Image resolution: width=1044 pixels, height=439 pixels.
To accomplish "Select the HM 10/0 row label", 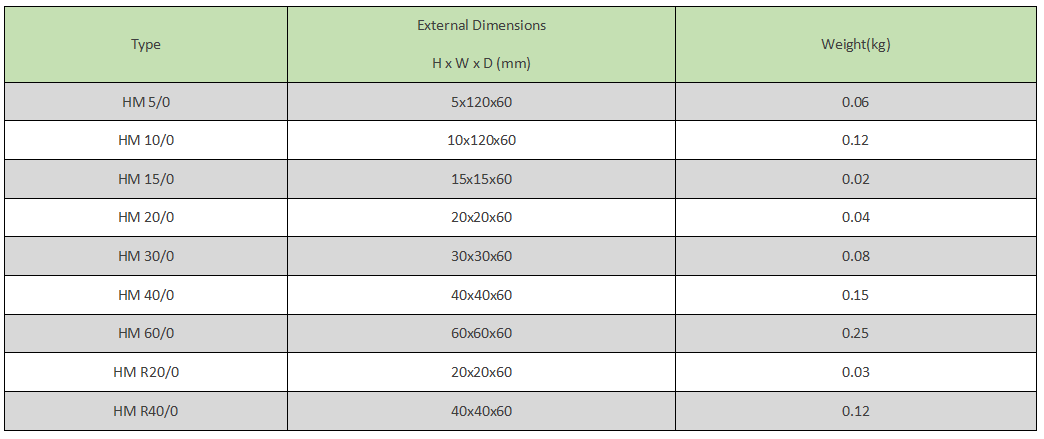I will [146, 141].
